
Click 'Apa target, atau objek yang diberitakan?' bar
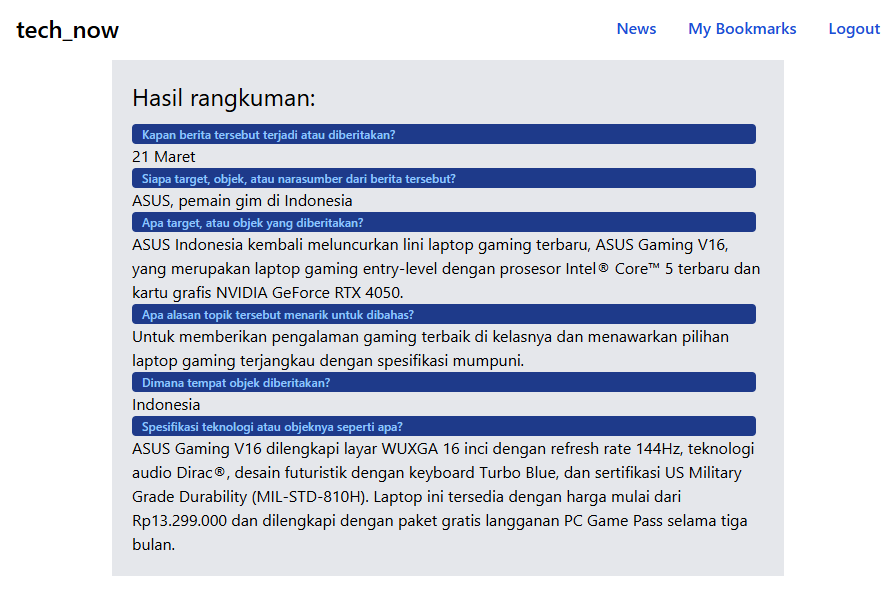tap(444, 222)
